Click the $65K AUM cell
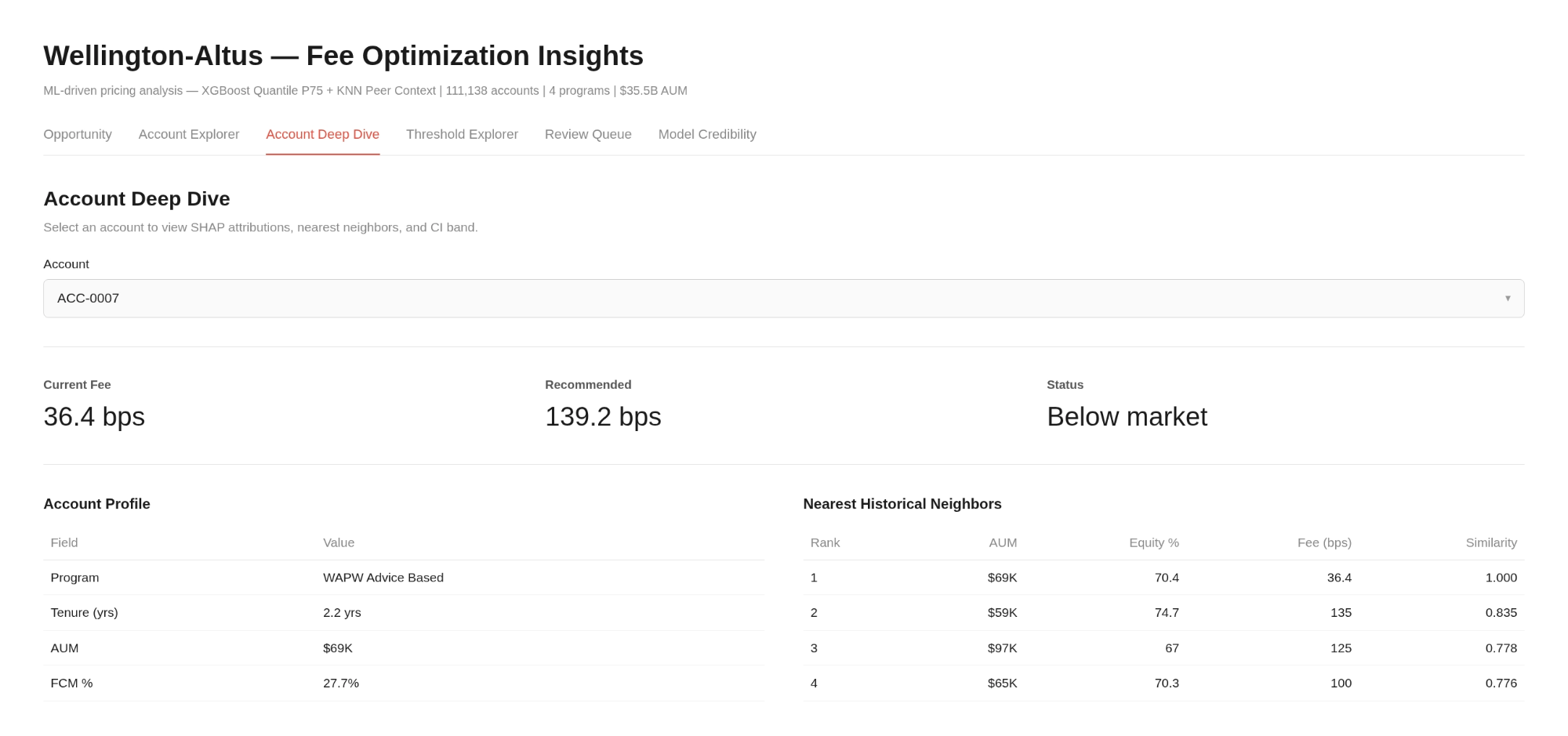Viewport: 1568px width, 736px height. pos(1002,683)
